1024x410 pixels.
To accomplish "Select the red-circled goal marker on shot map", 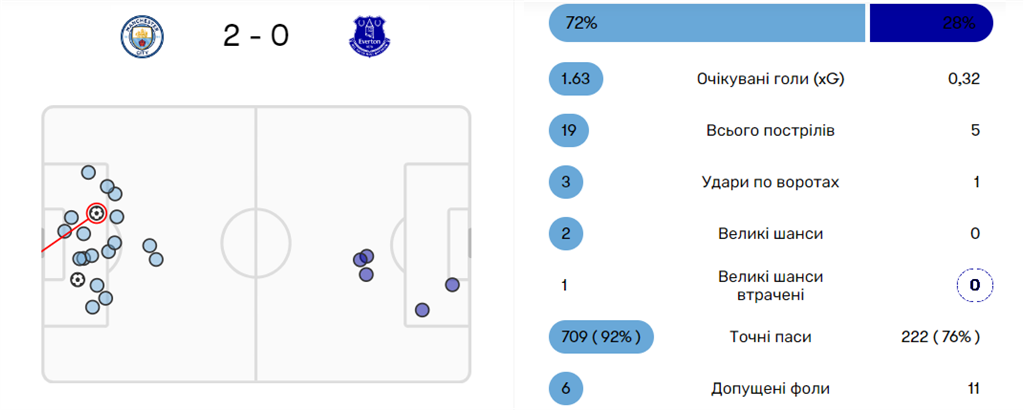I will coord(96,212).
